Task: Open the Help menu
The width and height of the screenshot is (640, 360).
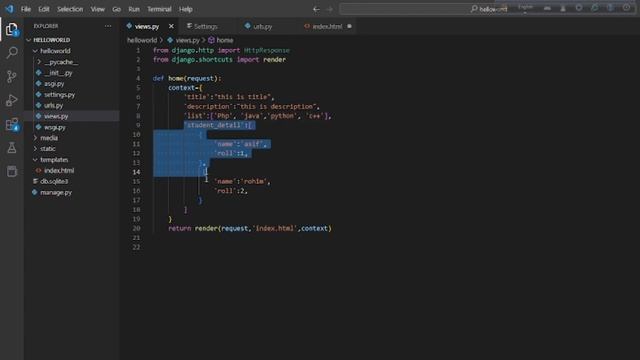Action: tap(186, 9)
